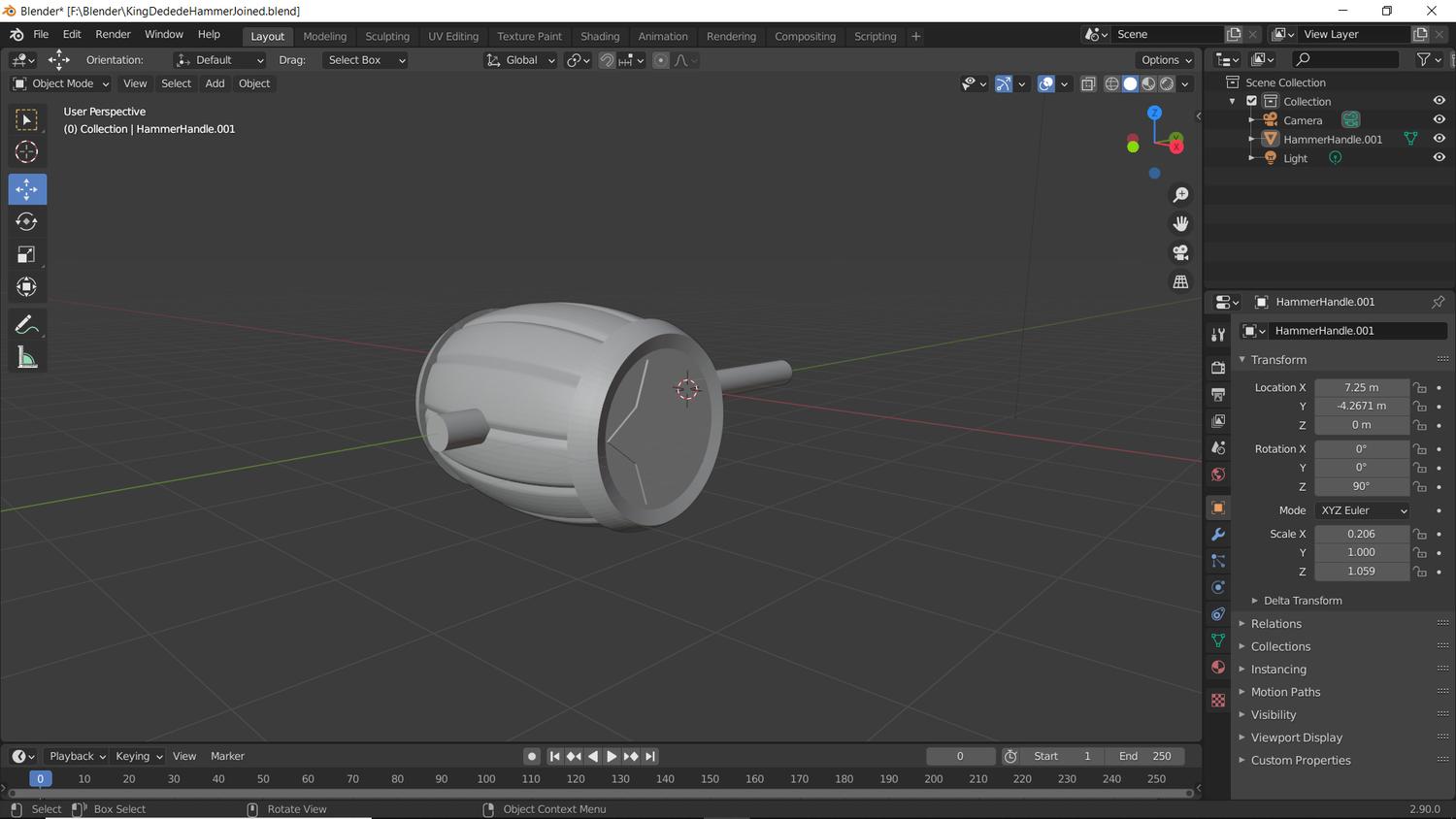This screenshot has width=1456, height=819.
Task: Switch to orthographic grid view icon
Action: click(1180, 281)
